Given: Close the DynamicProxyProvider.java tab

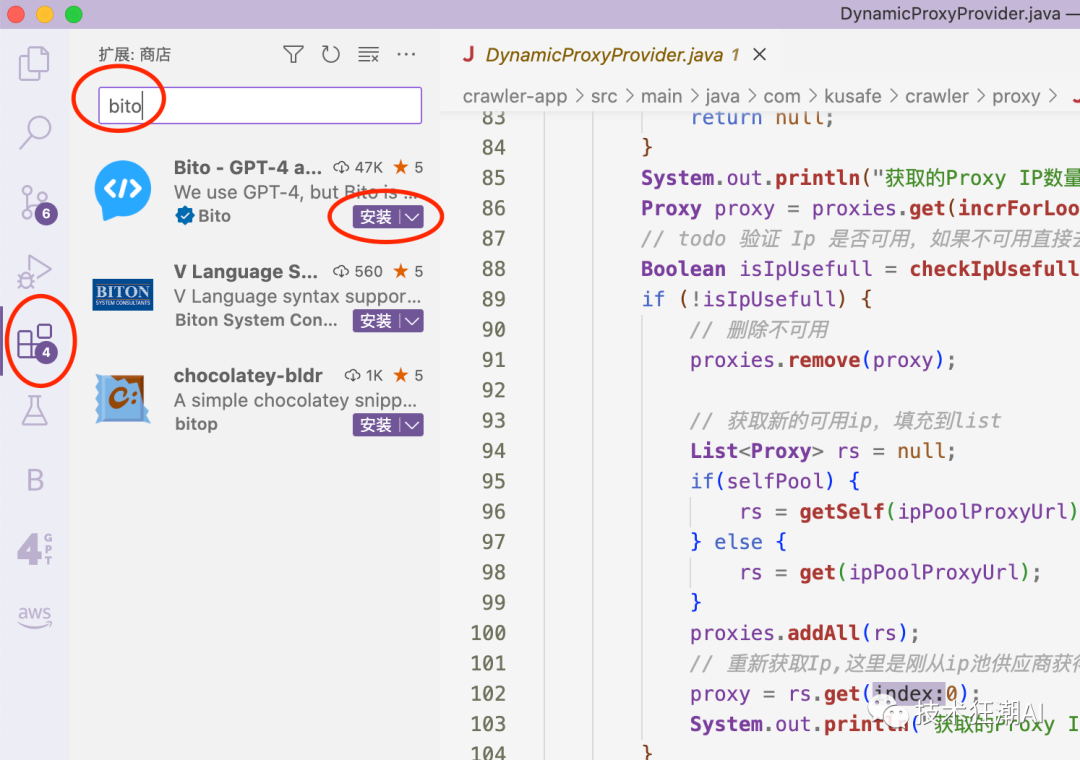Looking at the screenshot, I should pyautogui.click(x=760, y=54).
